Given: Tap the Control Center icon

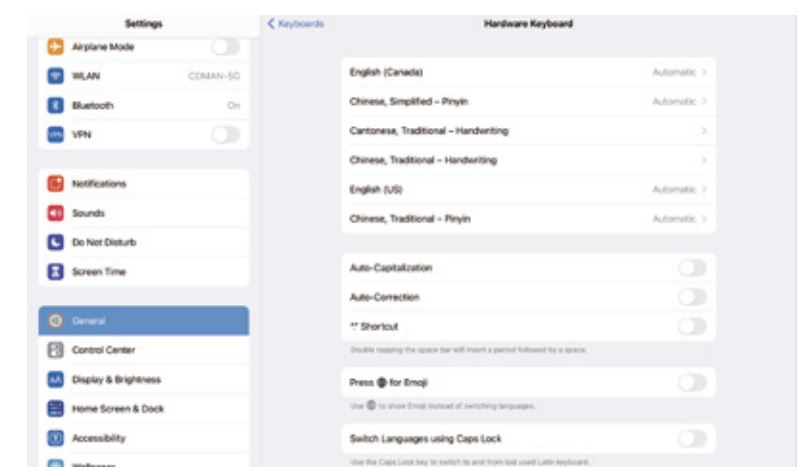Looking at the screenshot, I should tap(55, 350).
